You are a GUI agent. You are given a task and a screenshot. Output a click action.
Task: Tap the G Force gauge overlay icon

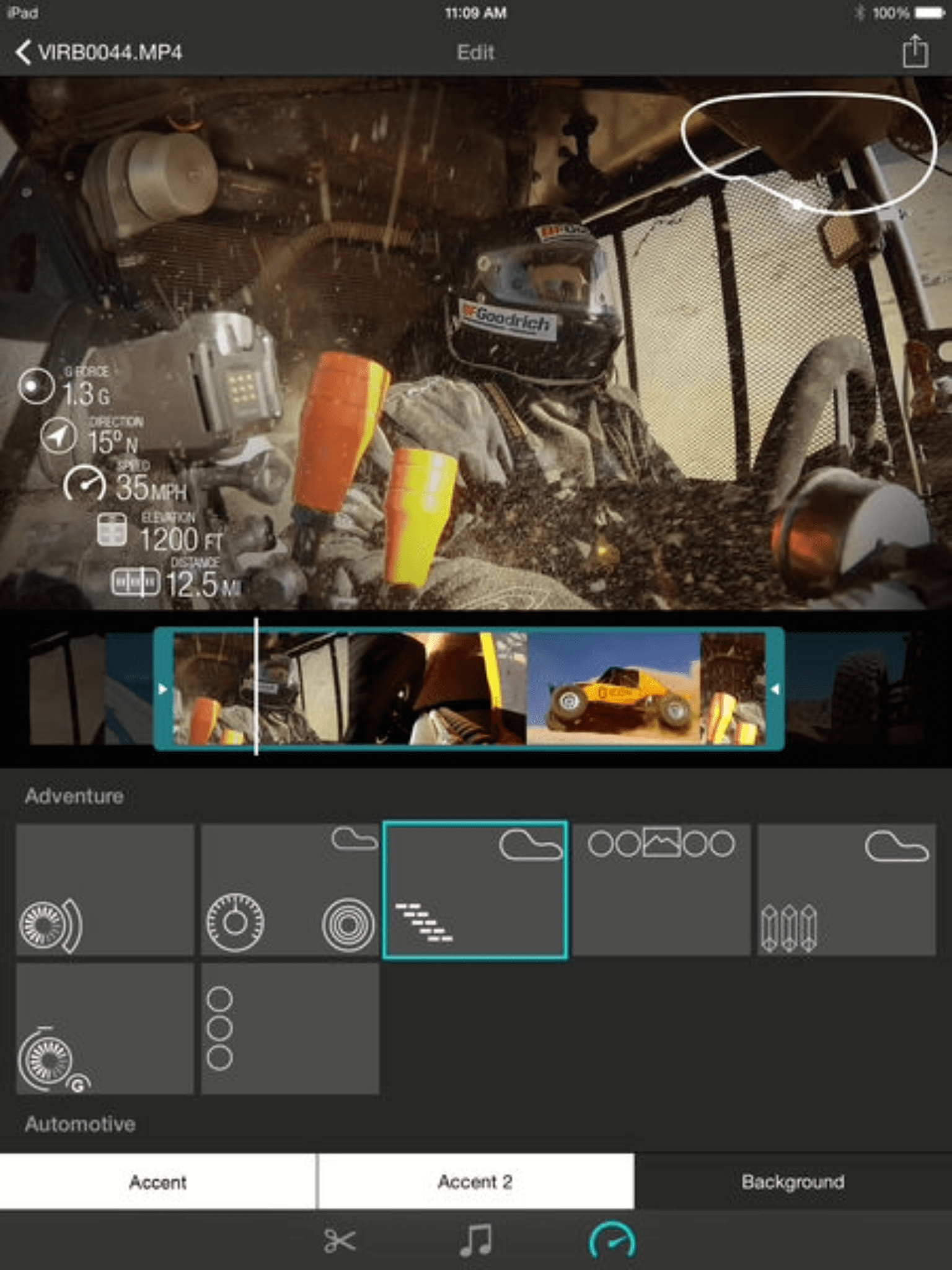click(x=36, y=386)
